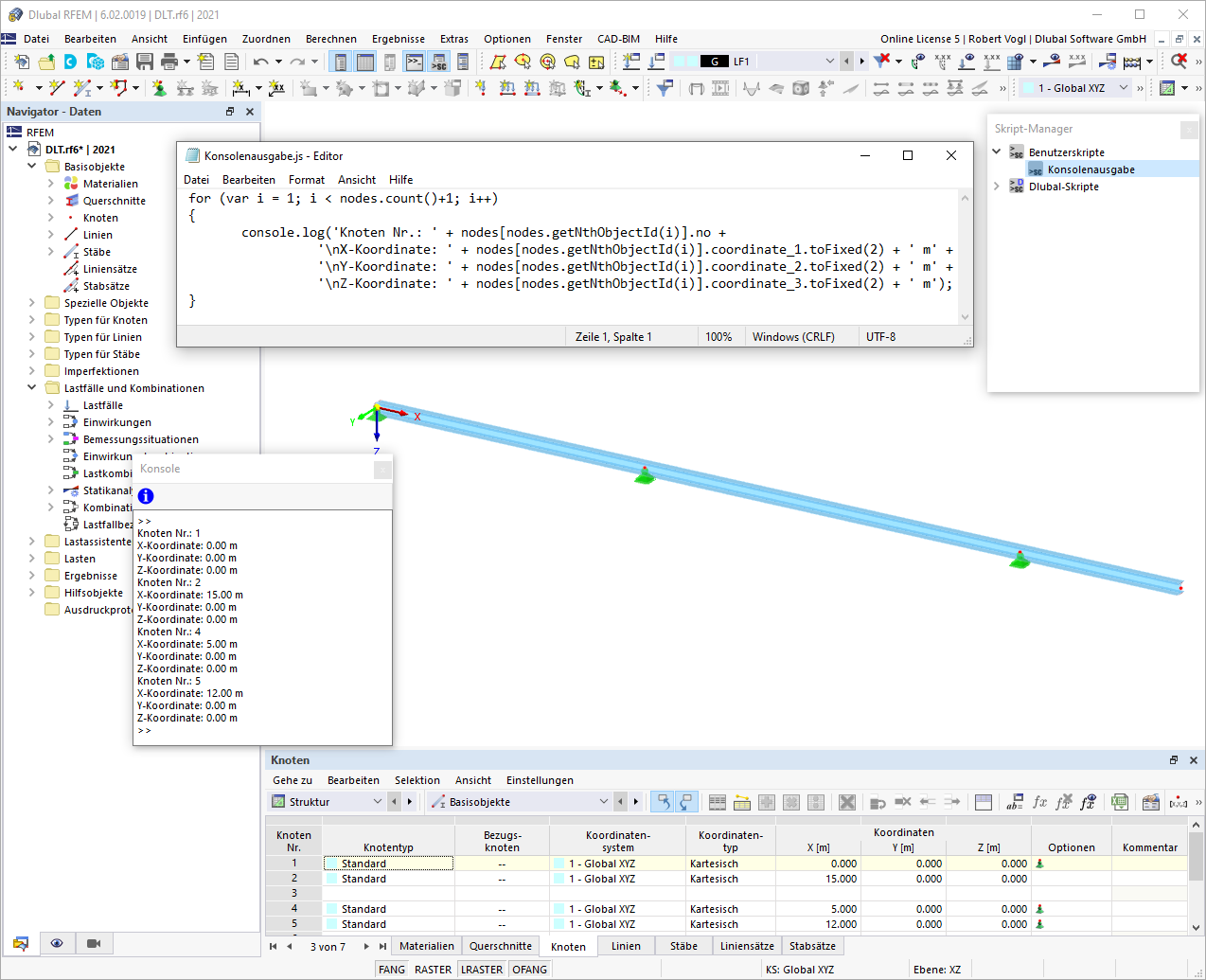Toggle the selection sync icon in table toolbar
1206x980 pixels.
point(664,802)
